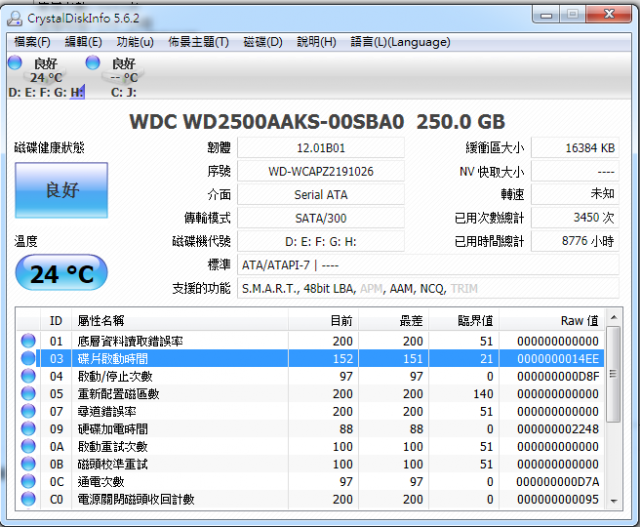Open the 編輯(E) menu

pyautogui.click(x=83, y=42)
